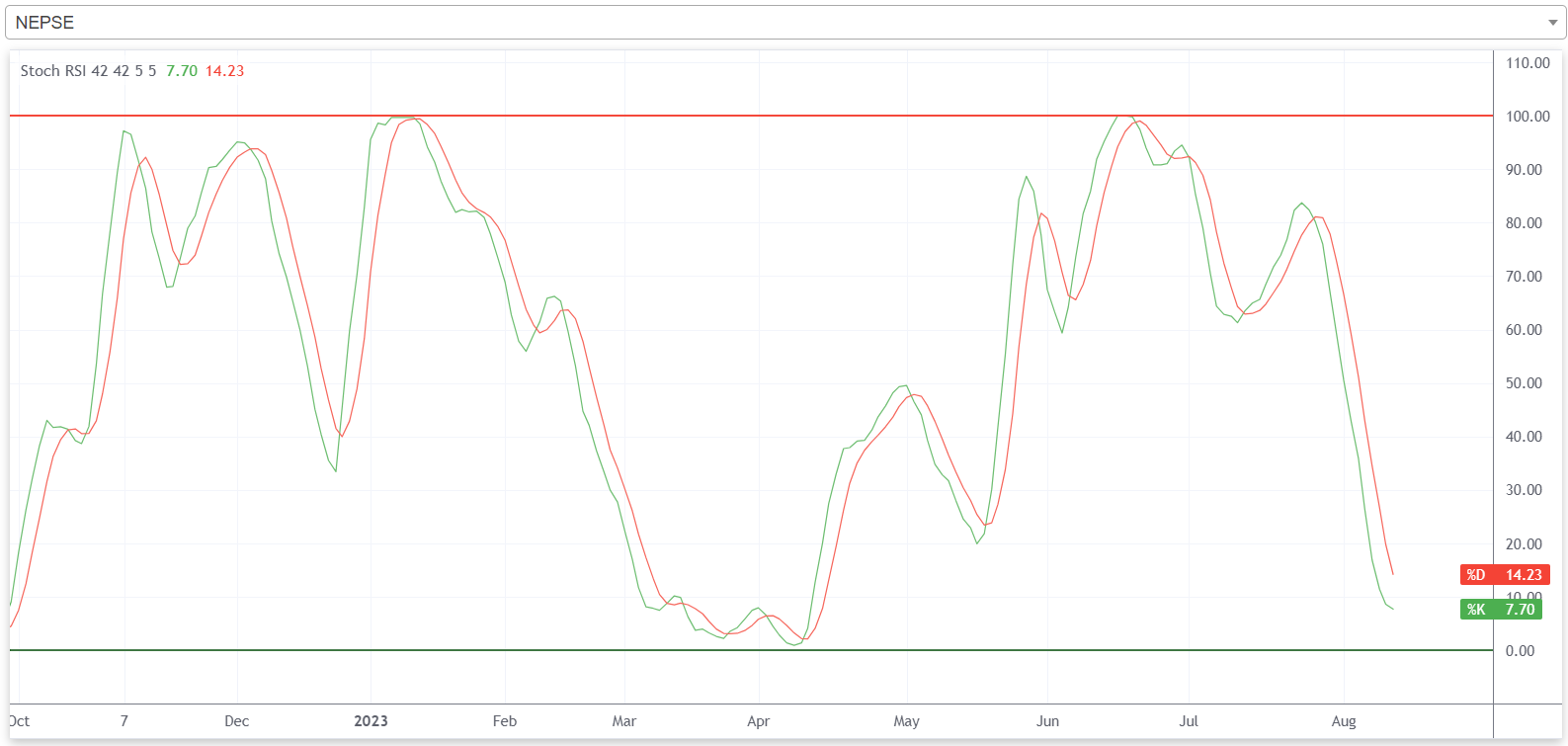Click the Jun label on the time axis
The height and width of the screenshot is (746, 1568).
pyautogui.click(x=1047, y=721)
